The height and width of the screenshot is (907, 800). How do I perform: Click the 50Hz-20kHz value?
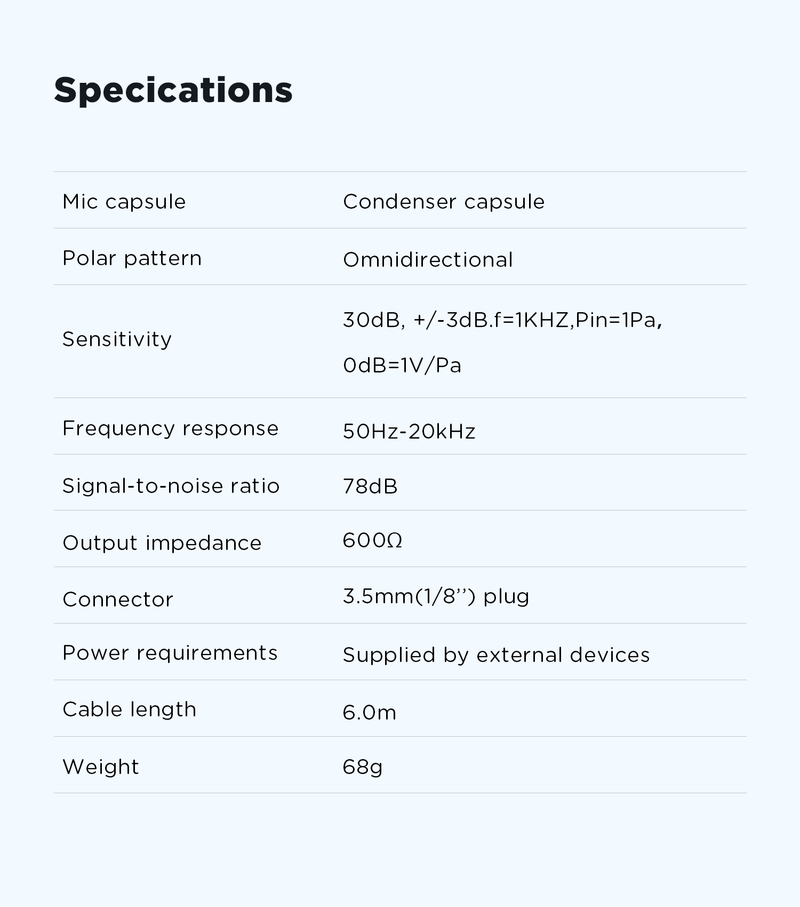[x=409, y=432]
